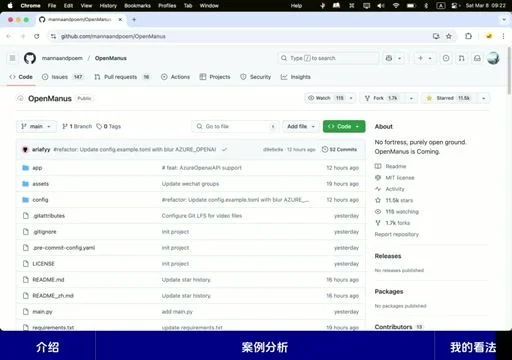
Task: Switch to the Pull requests tab
Action: point(122,77)
